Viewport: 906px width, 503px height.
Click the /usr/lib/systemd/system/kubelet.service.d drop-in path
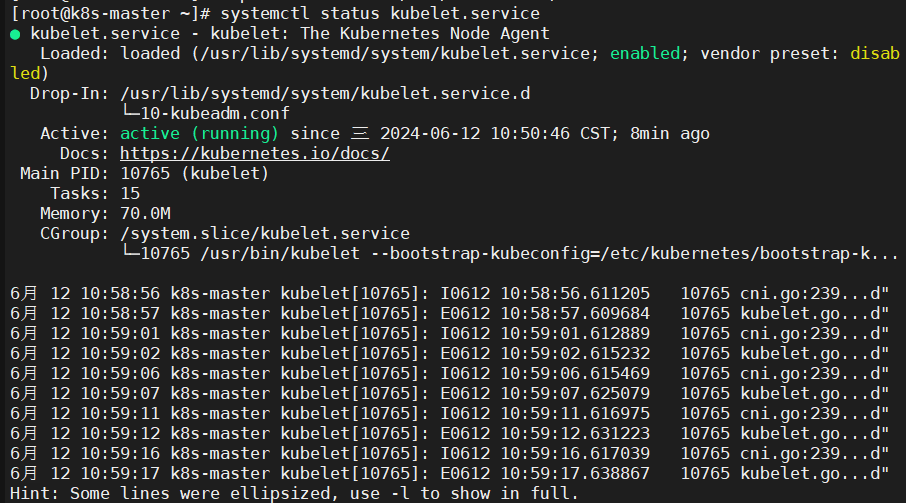point(325,94)
